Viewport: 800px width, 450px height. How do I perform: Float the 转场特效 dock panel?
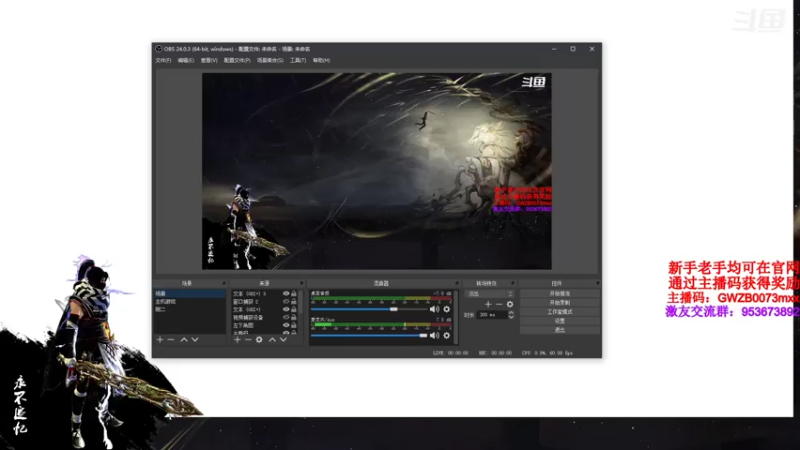(513, 283)
